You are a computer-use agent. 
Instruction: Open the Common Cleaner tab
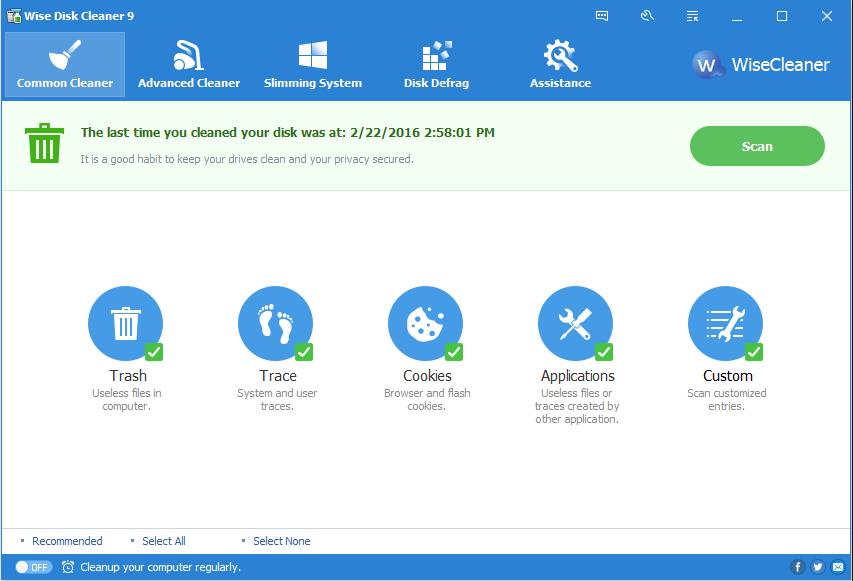tap(65, 64)
